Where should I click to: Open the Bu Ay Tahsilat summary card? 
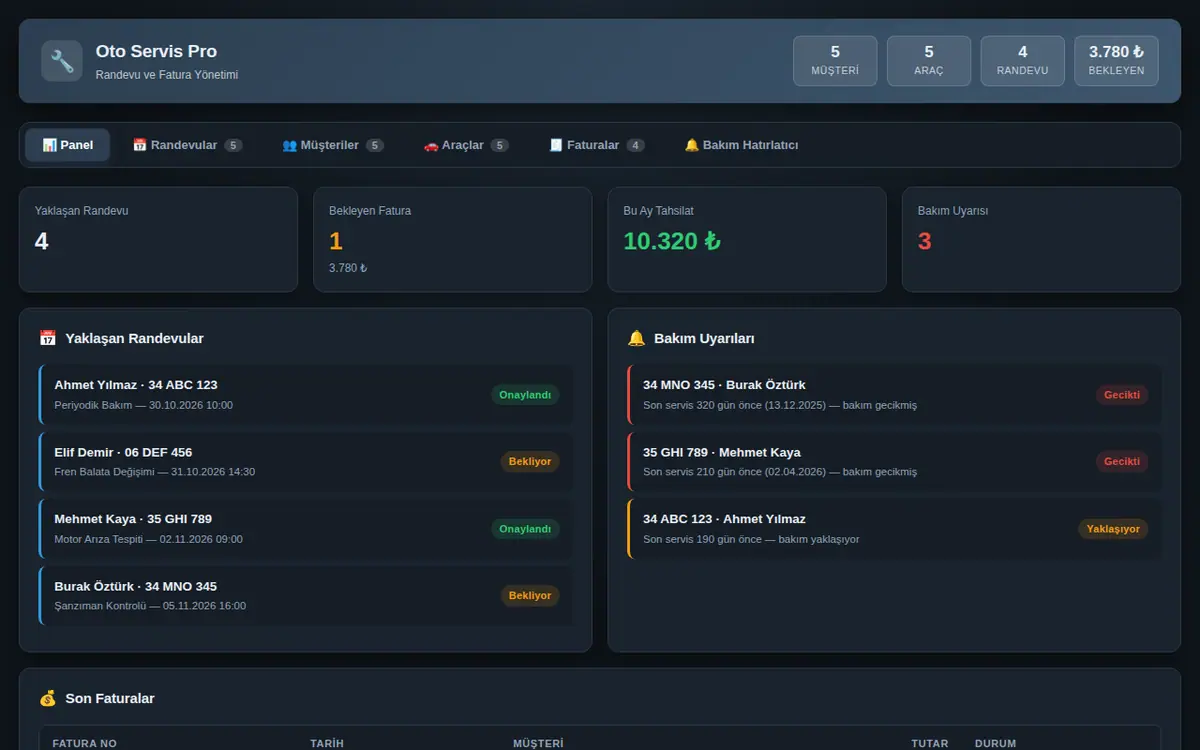point(747,240)
